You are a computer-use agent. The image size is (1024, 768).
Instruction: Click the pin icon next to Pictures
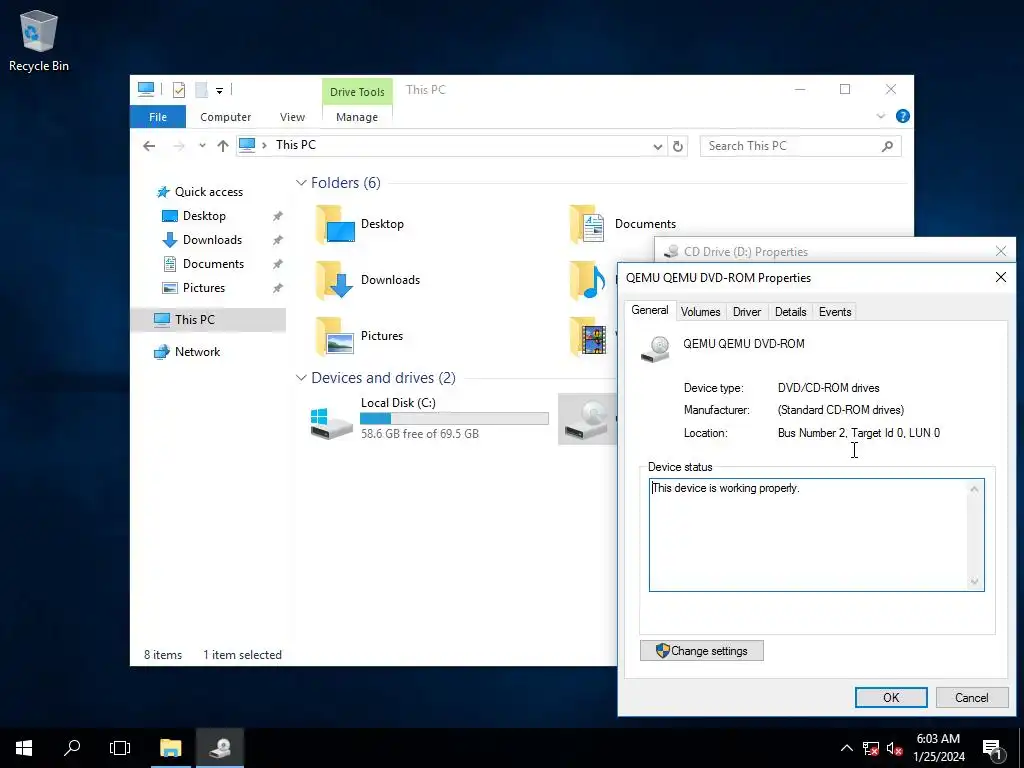coord(278,288)
